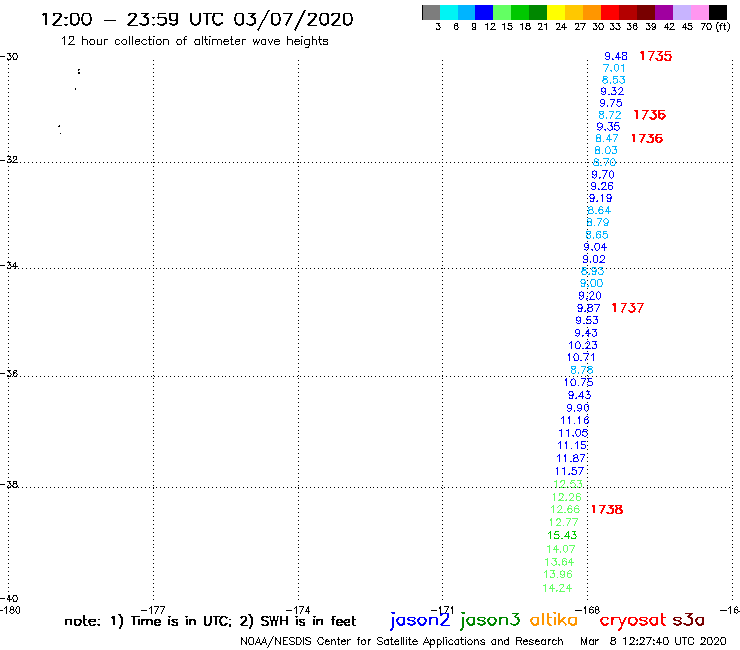Click the gray swatch in the color scale
This screenshot has height=650, width=740.
(x=431, y=12)
